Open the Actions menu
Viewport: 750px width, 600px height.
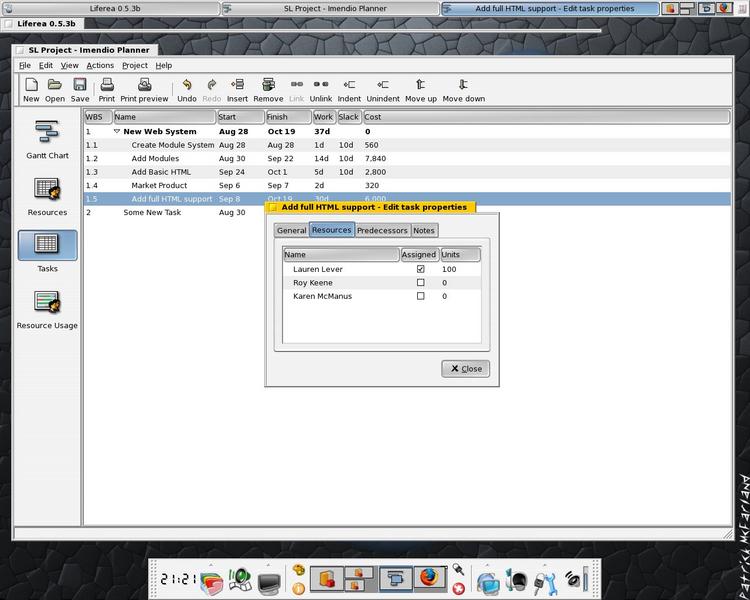pos(100,66)
